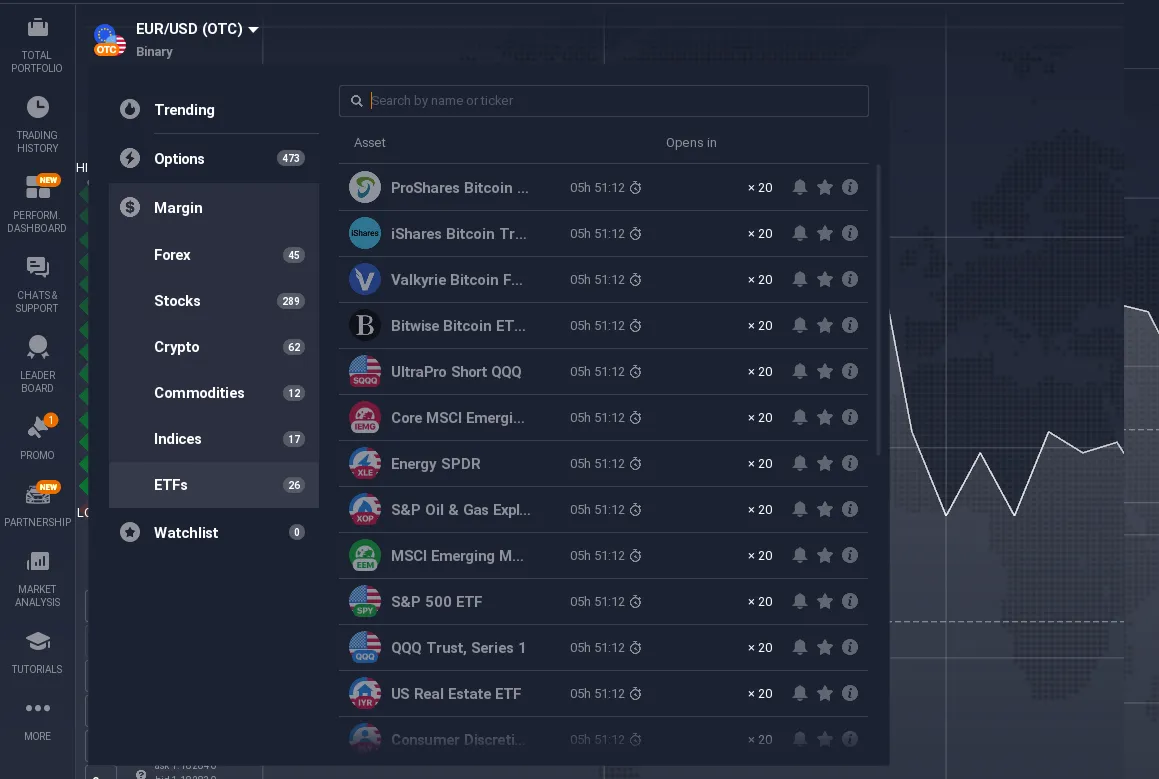This screenshot has height=779, width=1159.
Task: Select the Stocks category
Action: coord(177,301)
